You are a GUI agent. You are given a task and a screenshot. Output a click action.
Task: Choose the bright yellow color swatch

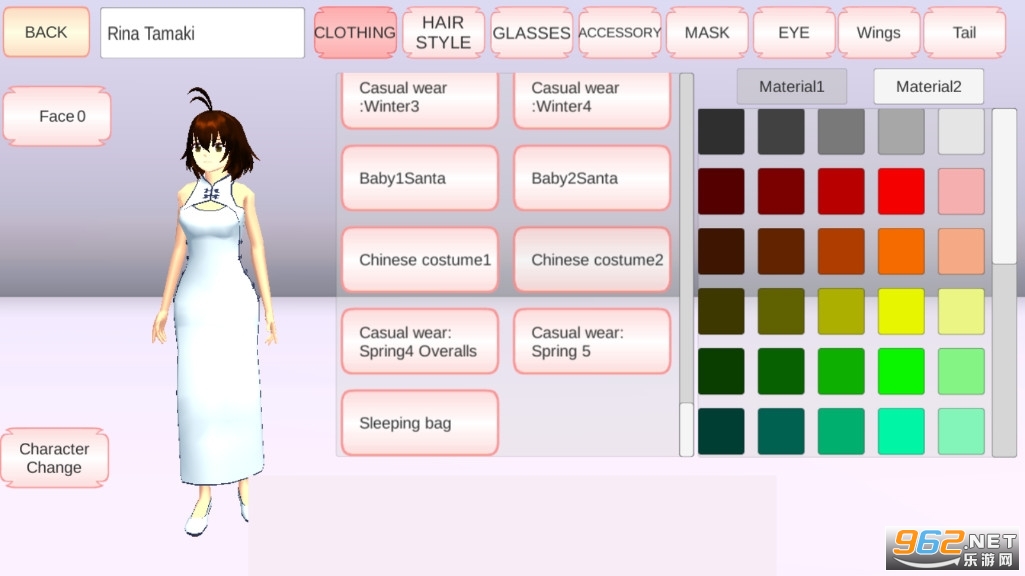(x=901, y=311)
